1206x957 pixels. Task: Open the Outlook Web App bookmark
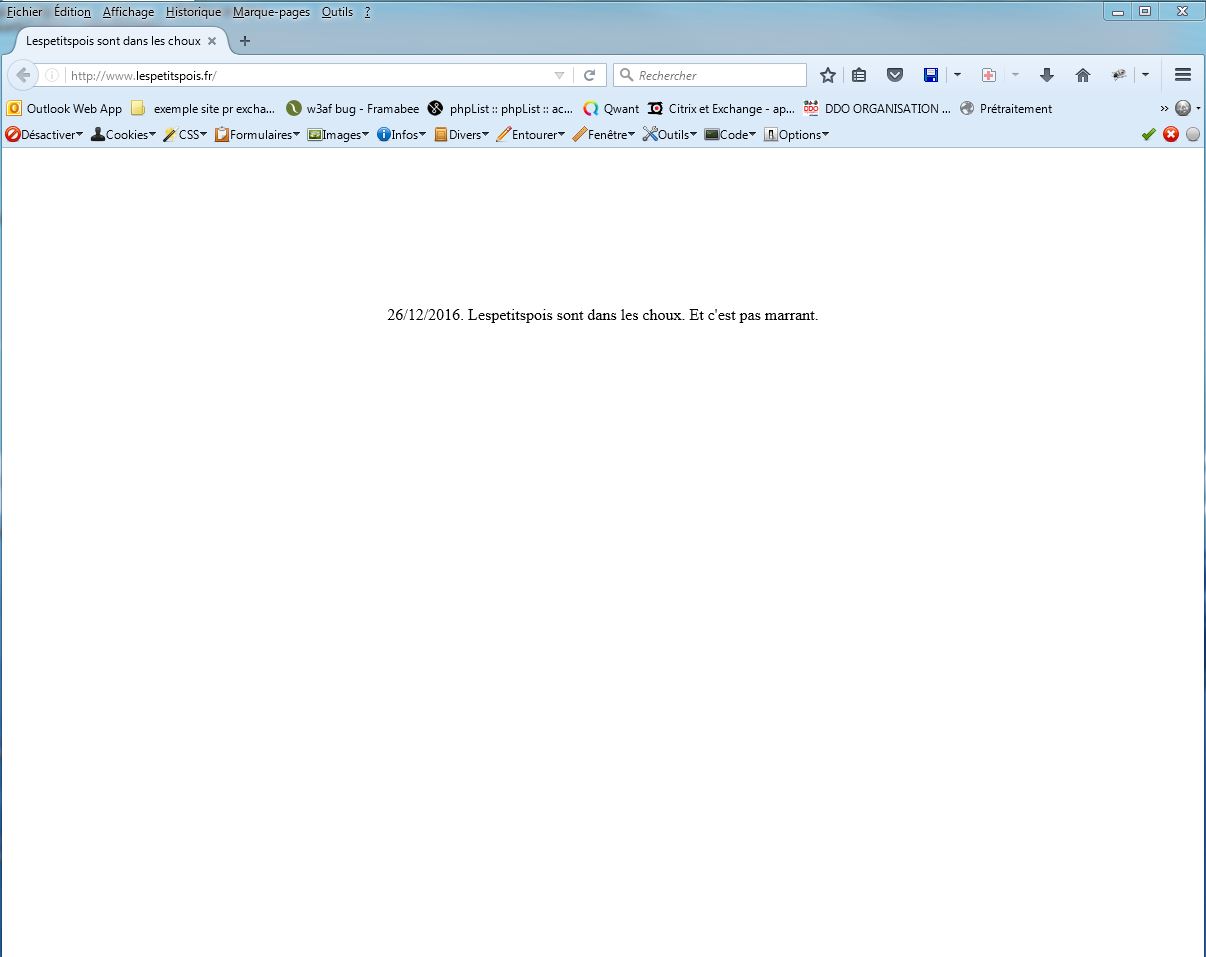pyautogui.click(x=65, y=109)
